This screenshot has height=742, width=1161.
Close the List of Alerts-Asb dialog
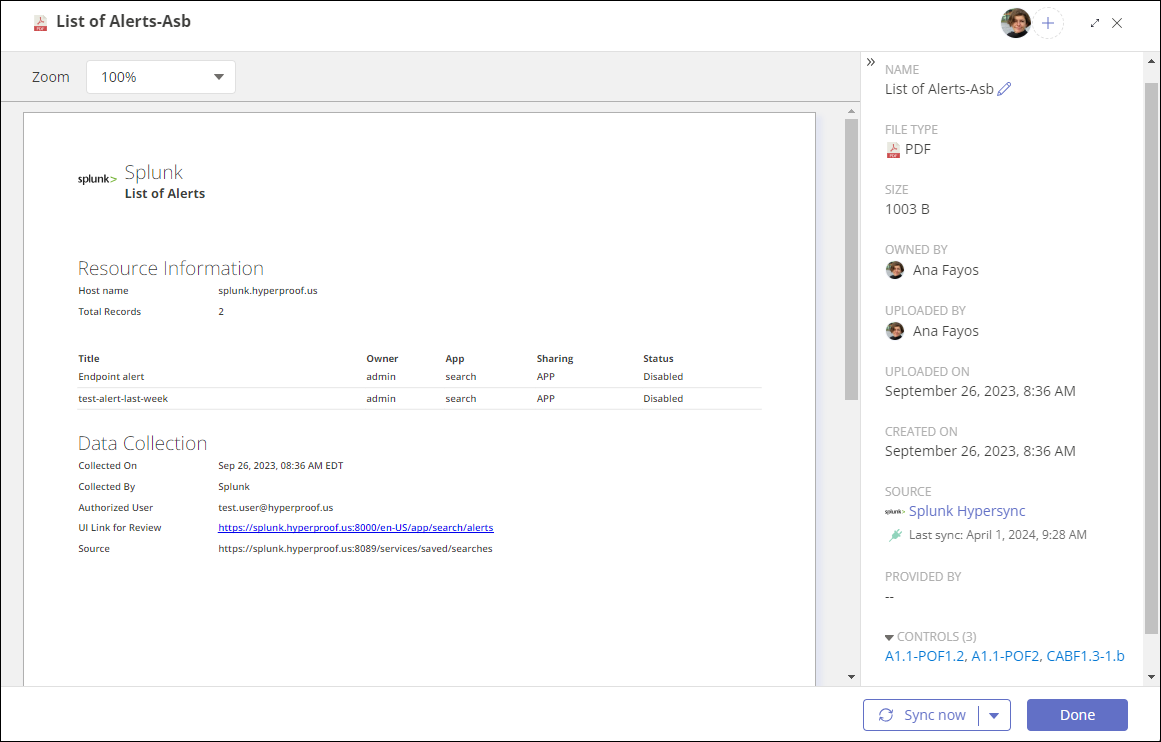tap(1117, 23)
